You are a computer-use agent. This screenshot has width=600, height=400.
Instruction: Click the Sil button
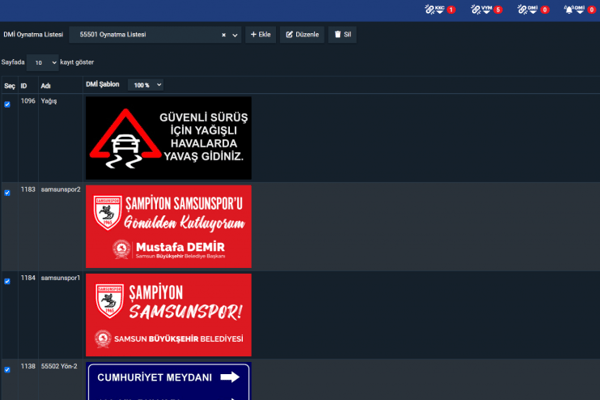click(342, 34)
